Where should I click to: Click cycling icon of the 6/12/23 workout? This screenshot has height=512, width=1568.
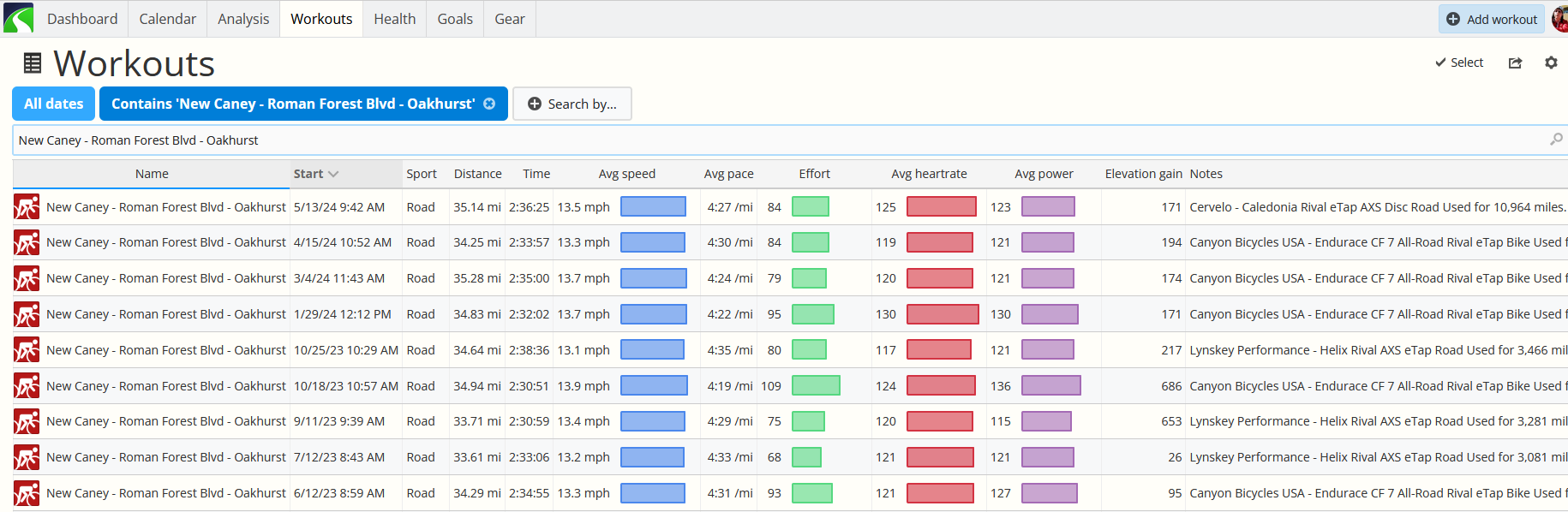pyautogui.click(x=27, y=493)
